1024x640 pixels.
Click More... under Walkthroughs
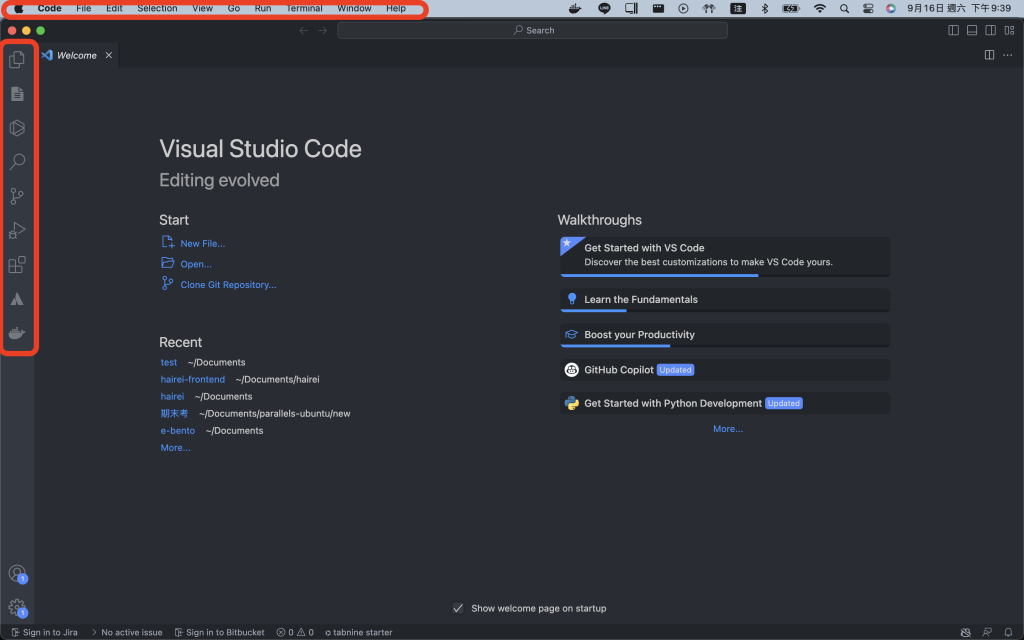pyautogui.click(x=728, y=429)
